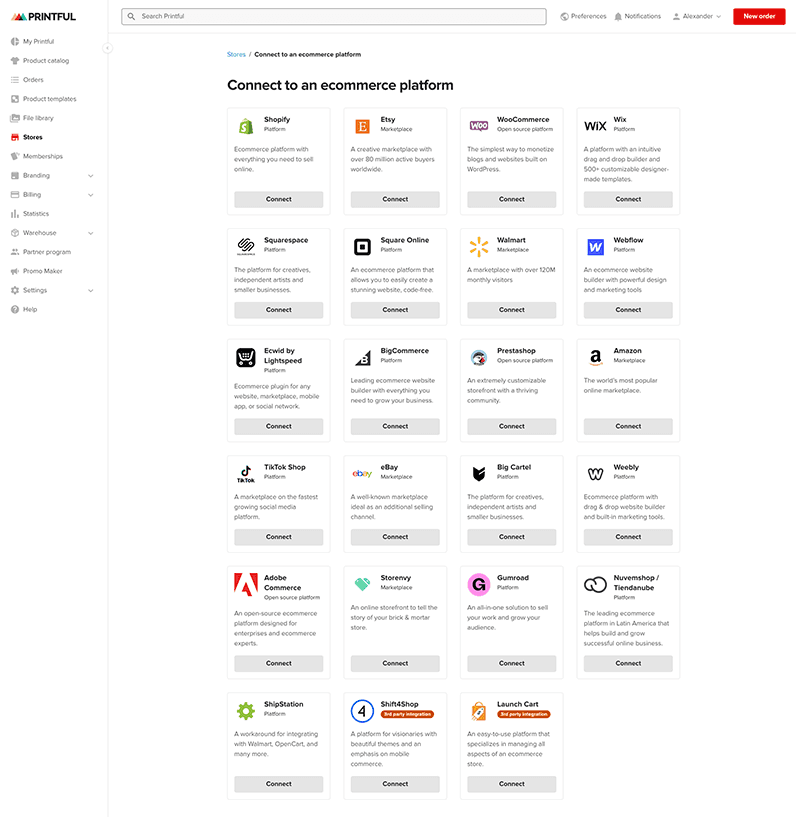Connect the Webflow platform
The height and width of the screenshot is (817, 796).
[628, 310]
